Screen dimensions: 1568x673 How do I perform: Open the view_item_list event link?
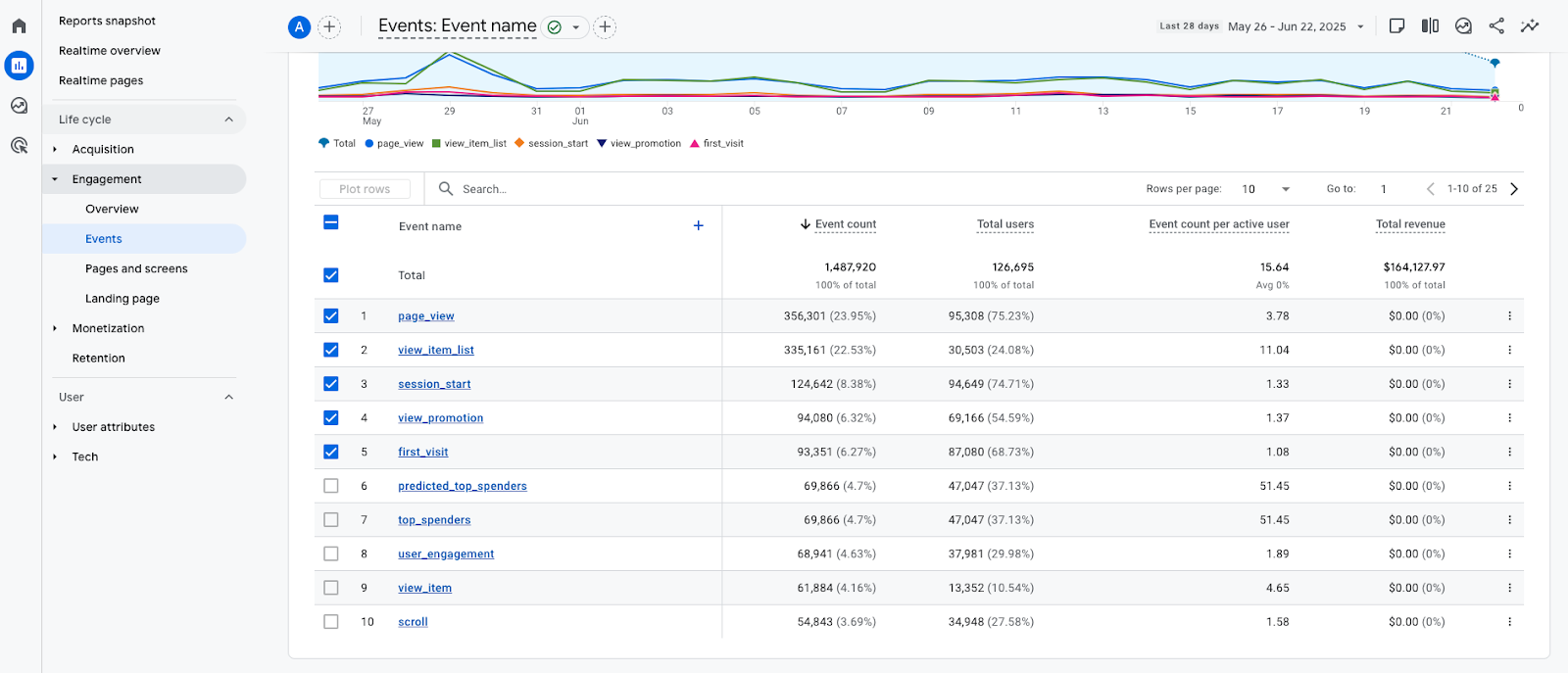click(x=435, y=351)
